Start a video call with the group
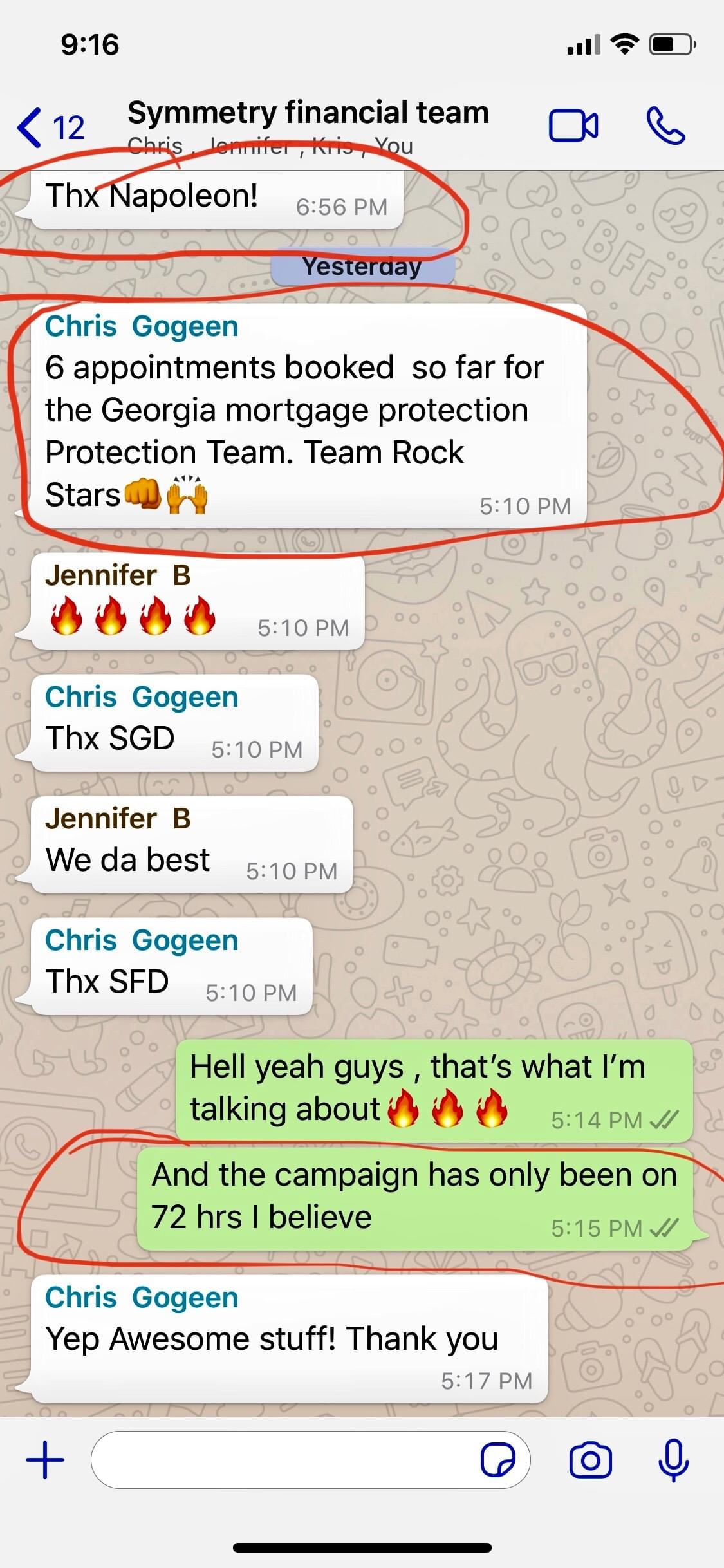 (x=573, y=126)
